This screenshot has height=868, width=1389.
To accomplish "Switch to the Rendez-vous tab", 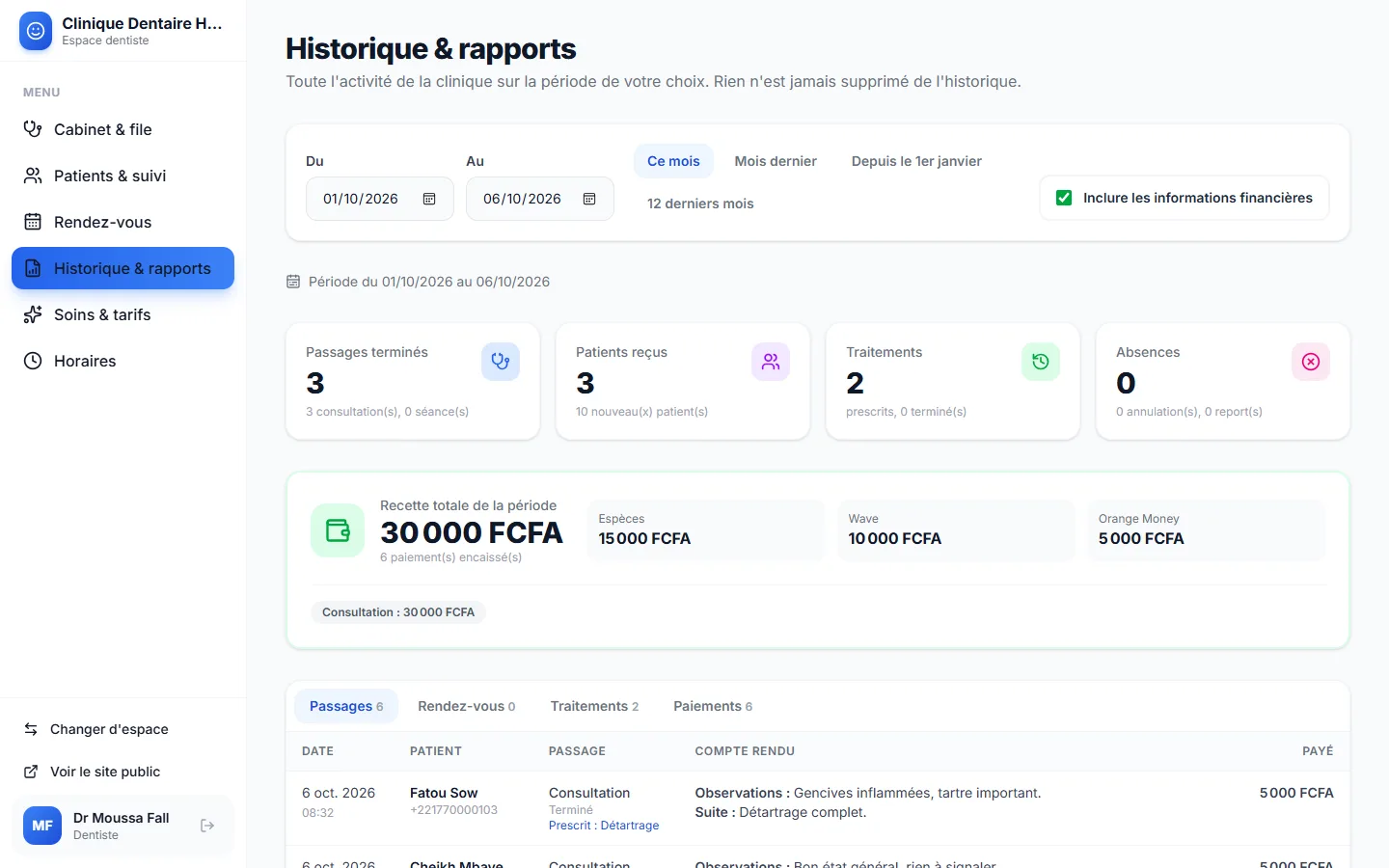I will (x=467, y=706).
